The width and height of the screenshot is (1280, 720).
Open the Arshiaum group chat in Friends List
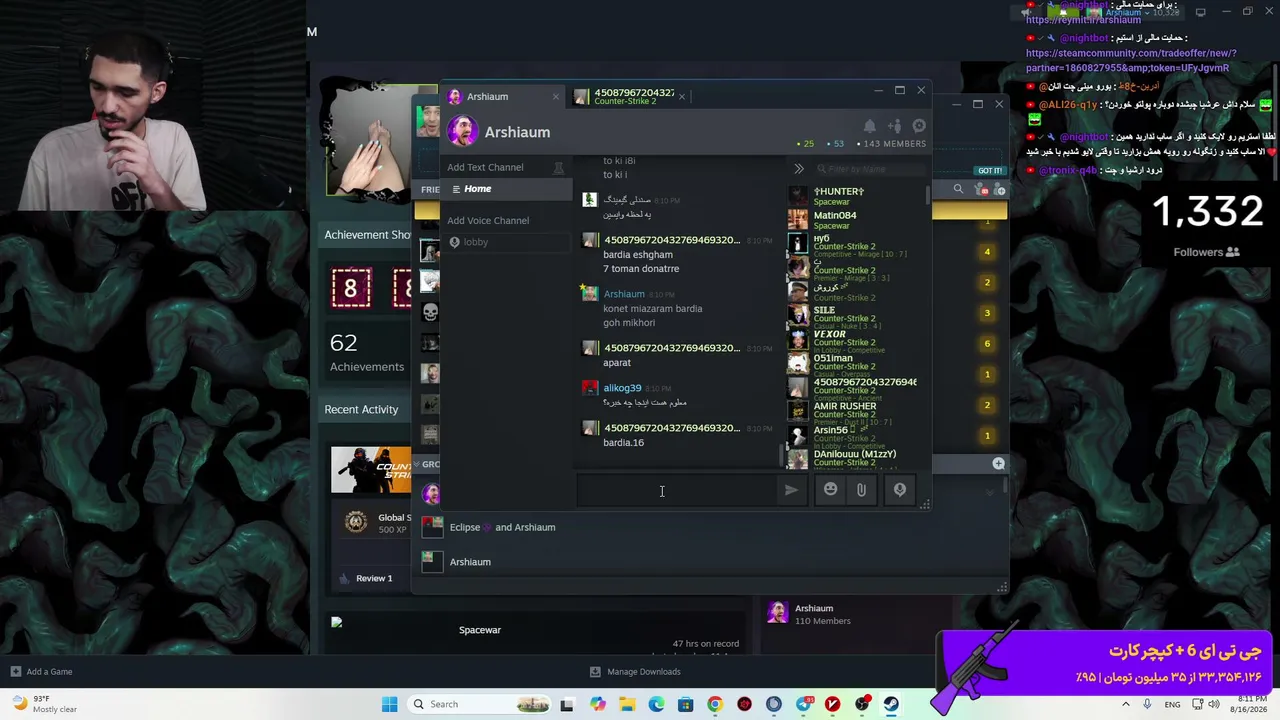(x=470, y=562)
